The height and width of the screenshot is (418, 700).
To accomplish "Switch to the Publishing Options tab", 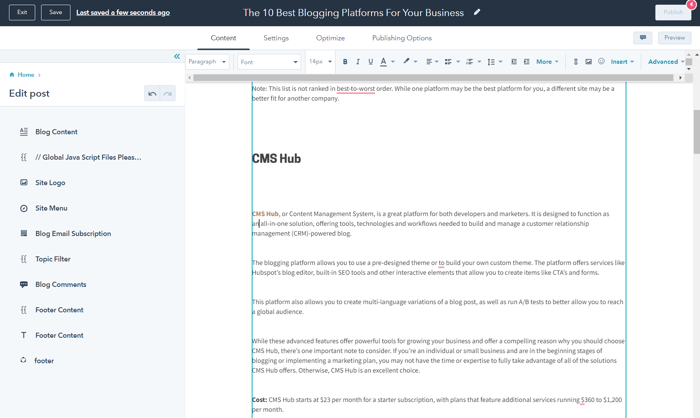I will click(x=402, y=38).
